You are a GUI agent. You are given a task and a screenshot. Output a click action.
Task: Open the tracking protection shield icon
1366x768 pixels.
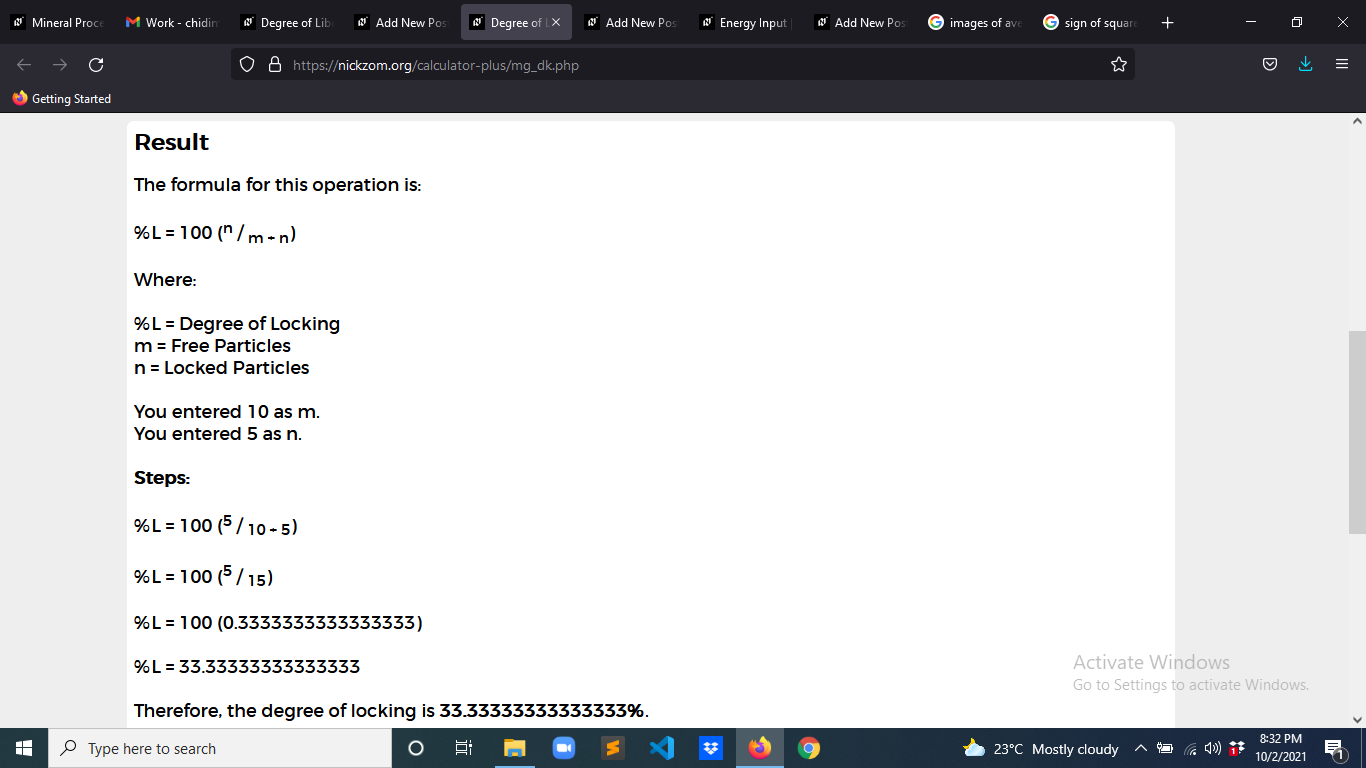[248, 65]
